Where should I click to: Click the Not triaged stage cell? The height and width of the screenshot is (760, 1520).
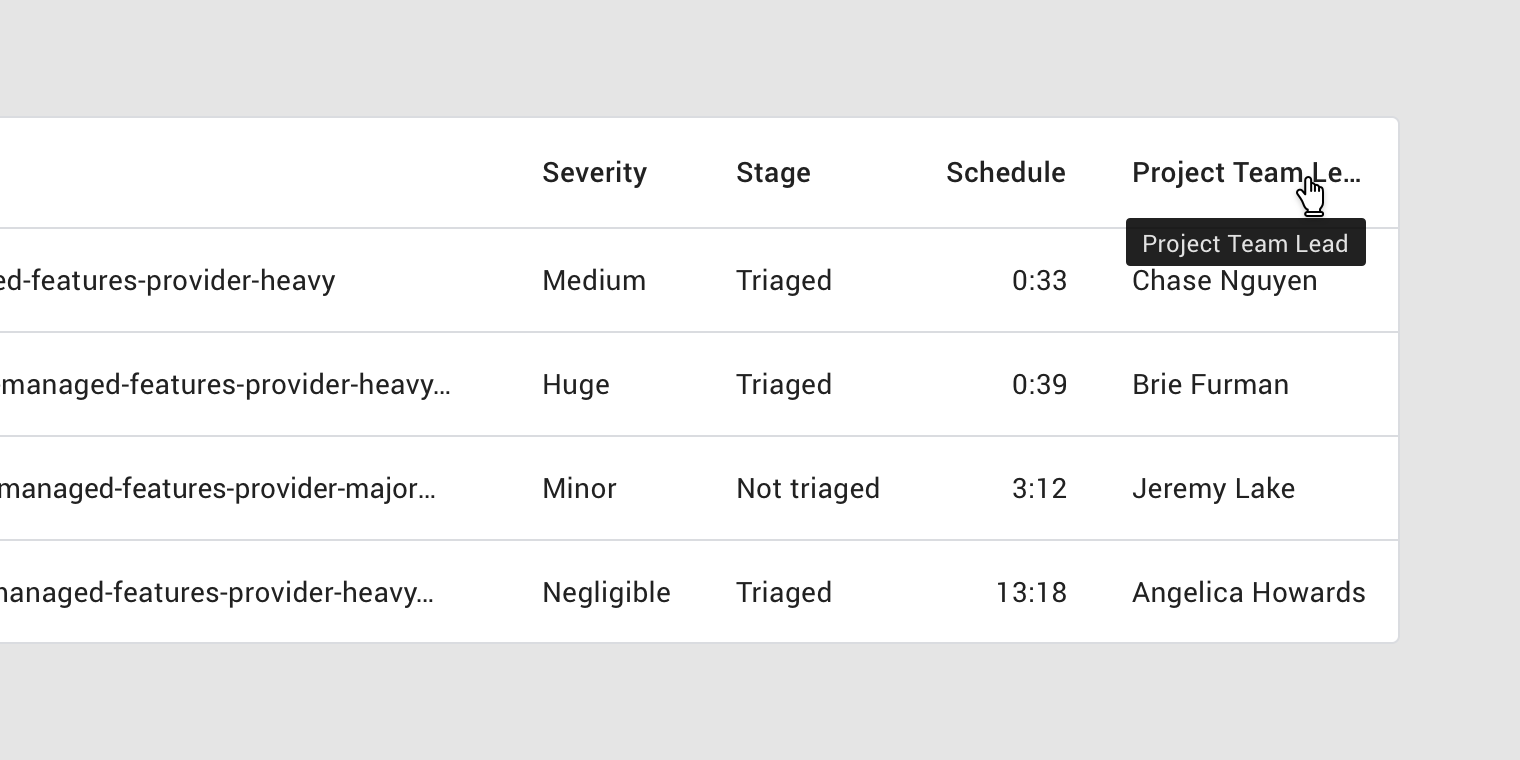click(x=808, y=489)
